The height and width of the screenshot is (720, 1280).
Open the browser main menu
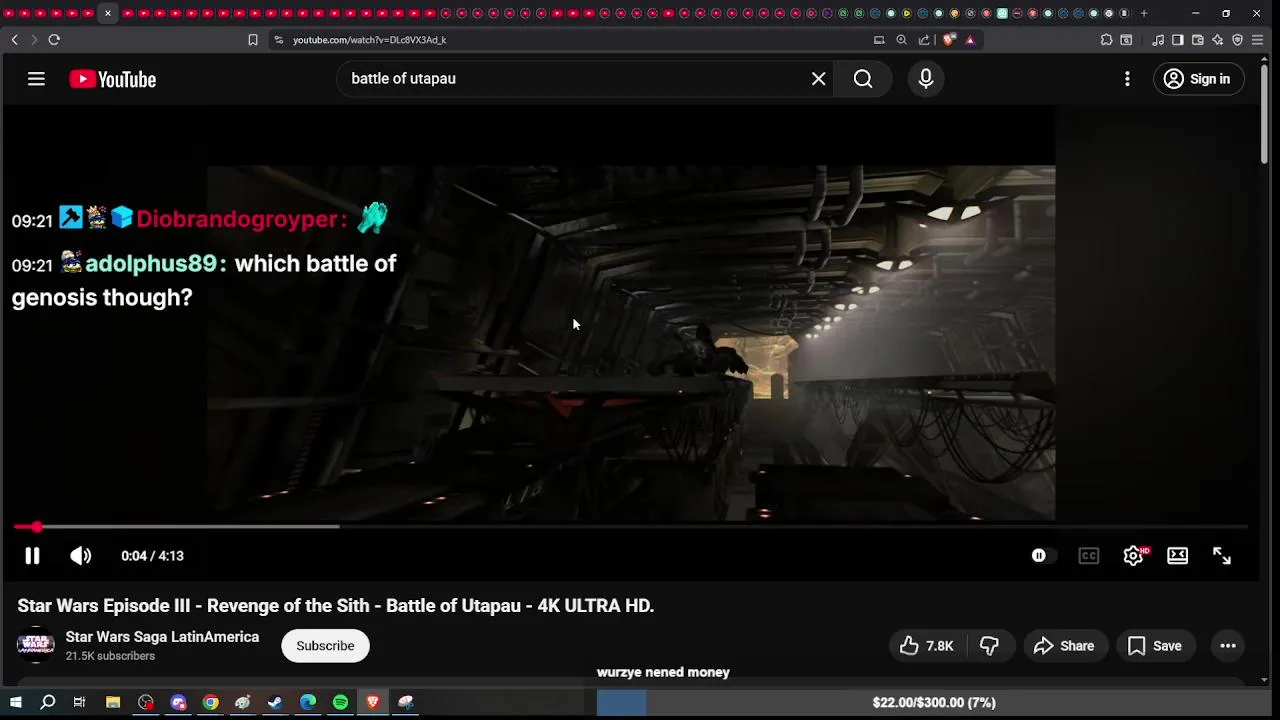(x=1258, y=40)
